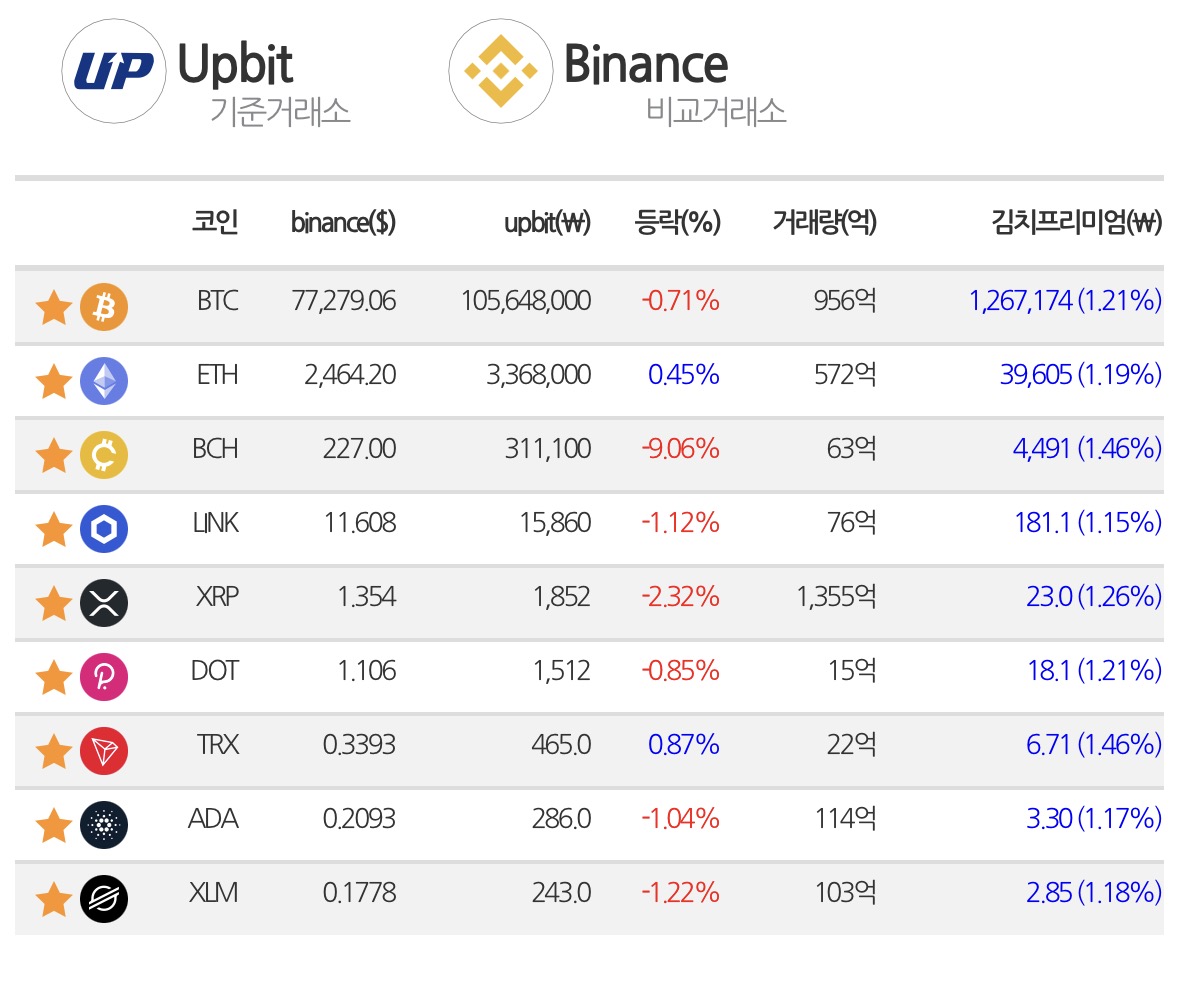
Task: Click the Bitcoin coin icon
Action: click(105, 307)
